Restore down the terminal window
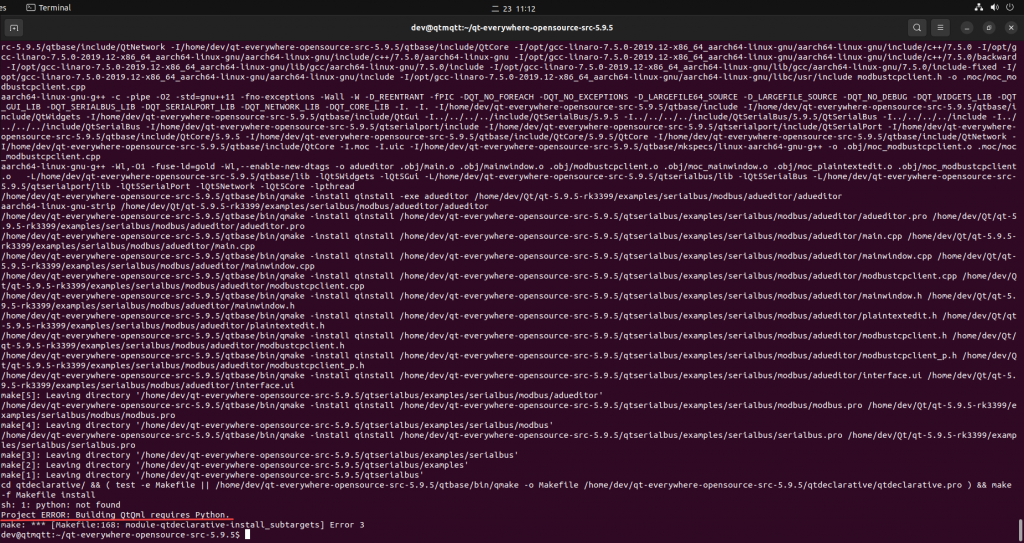The width and height of the screenshot is (1024, 543). click(x=989, y=28)
